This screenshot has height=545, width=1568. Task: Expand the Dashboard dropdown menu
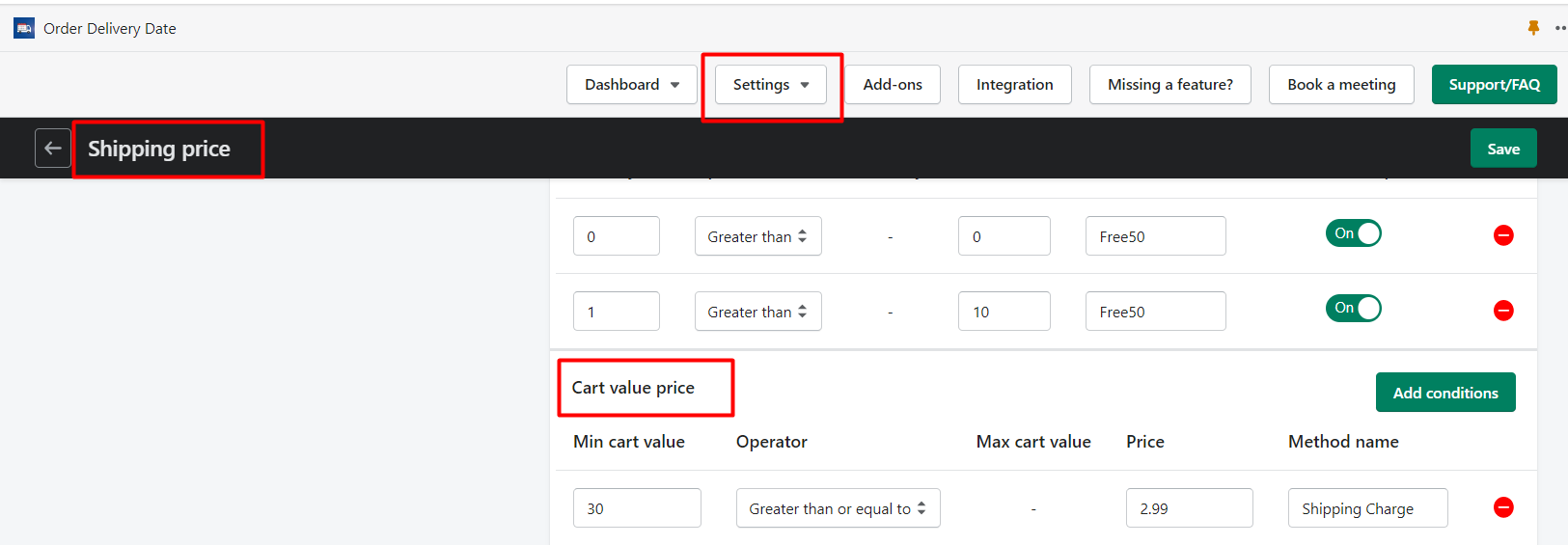[632, 85]
